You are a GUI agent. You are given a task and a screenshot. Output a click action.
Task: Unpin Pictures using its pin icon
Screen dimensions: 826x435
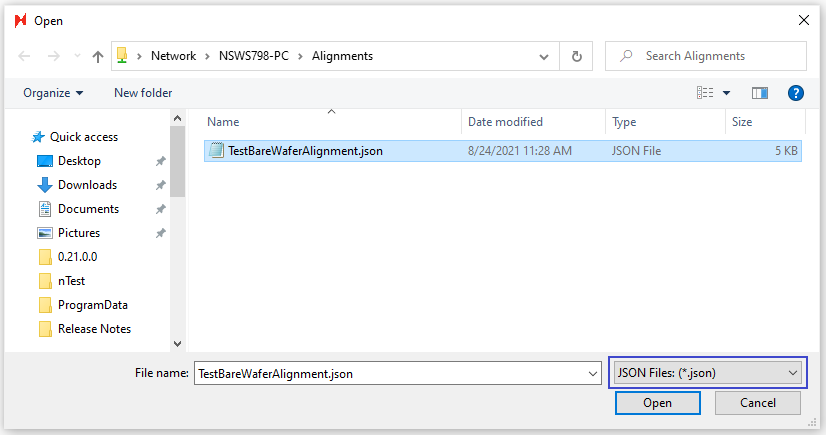[161, 233]
